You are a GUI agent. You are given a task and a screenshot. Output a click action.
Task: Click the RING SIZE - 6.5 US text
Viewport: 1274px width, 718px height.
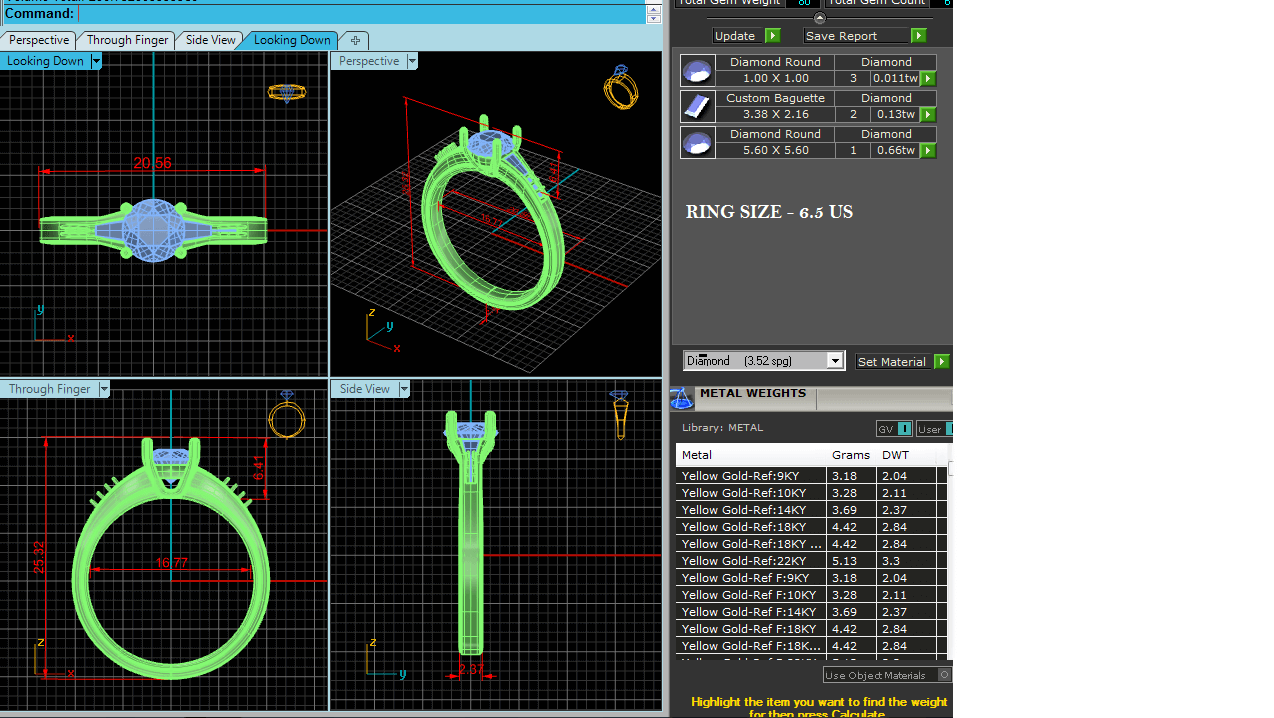click(769, 212)
